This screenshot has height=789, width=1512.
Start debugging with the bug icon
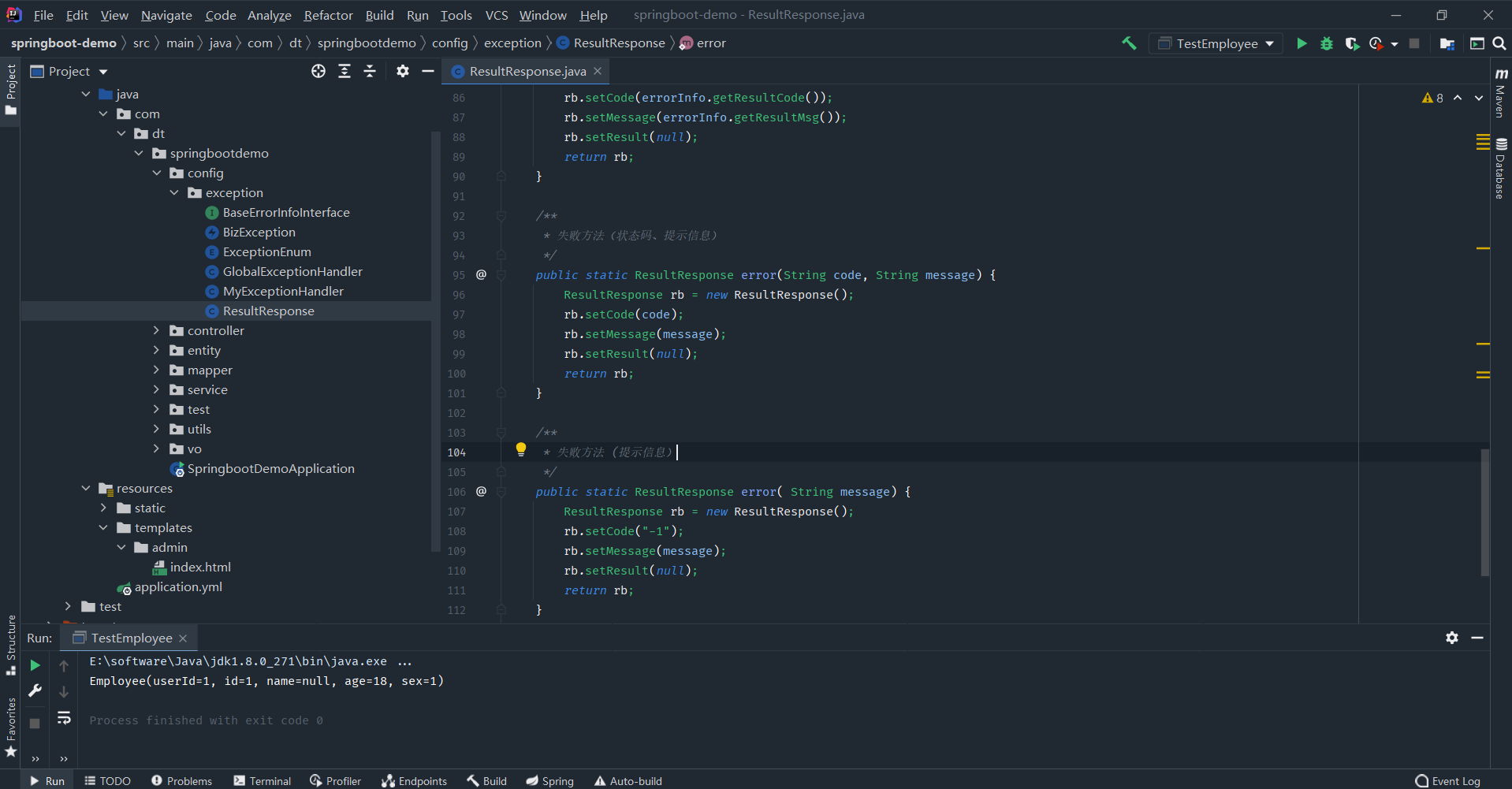(1327, 43)
